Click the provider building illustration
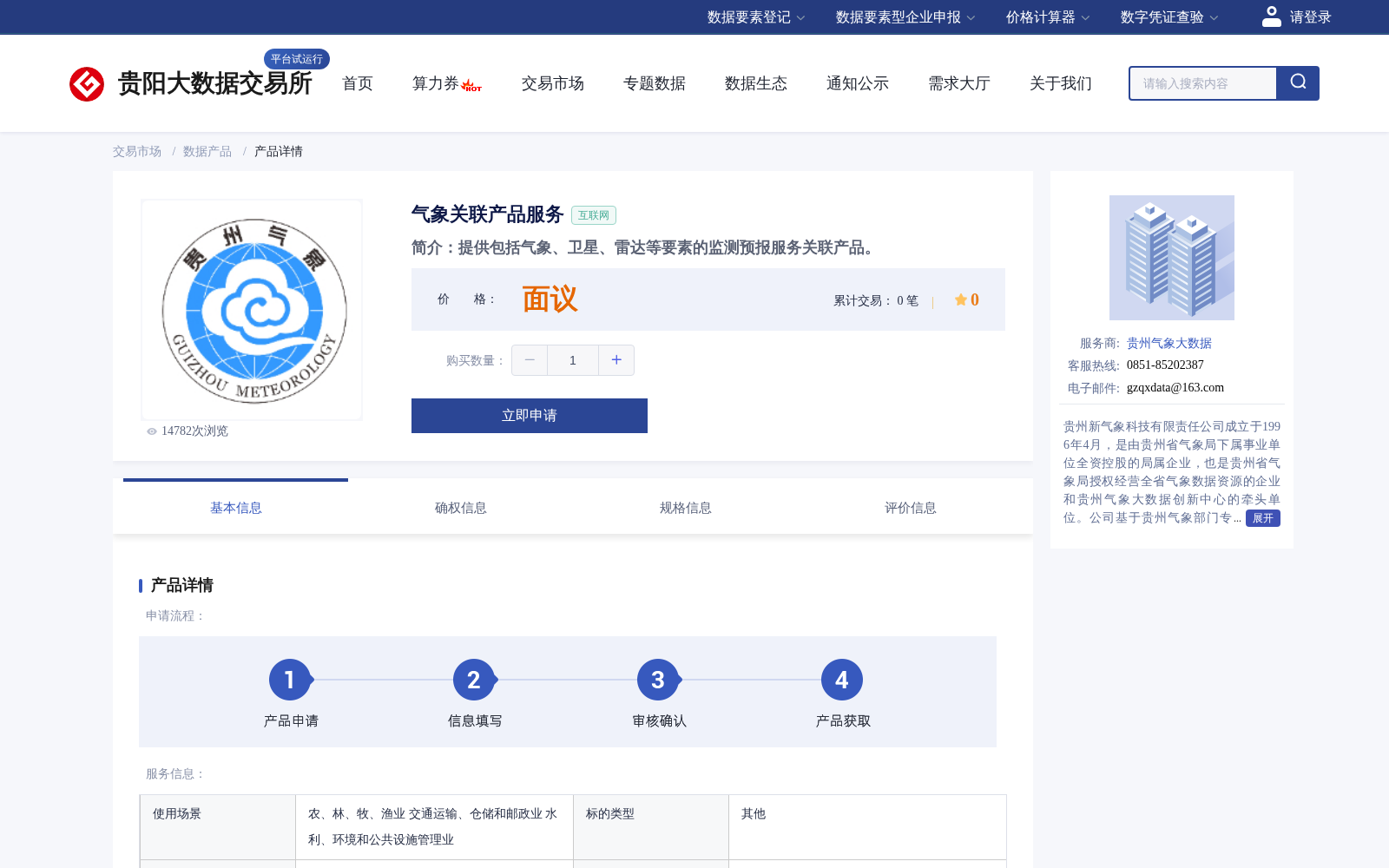1389x868 pixels. pos(1172,258)
